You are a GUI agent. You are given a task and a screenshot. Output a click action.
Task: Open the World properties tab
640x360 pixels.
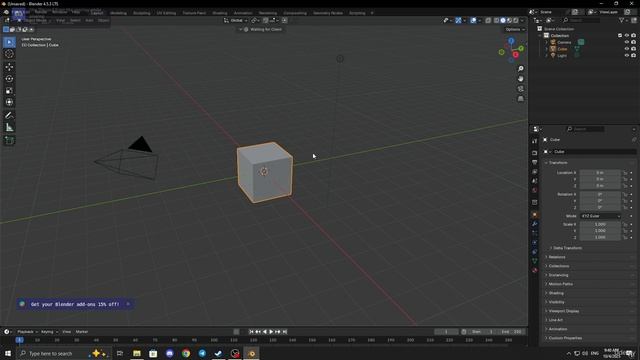[x=535, y=190]
